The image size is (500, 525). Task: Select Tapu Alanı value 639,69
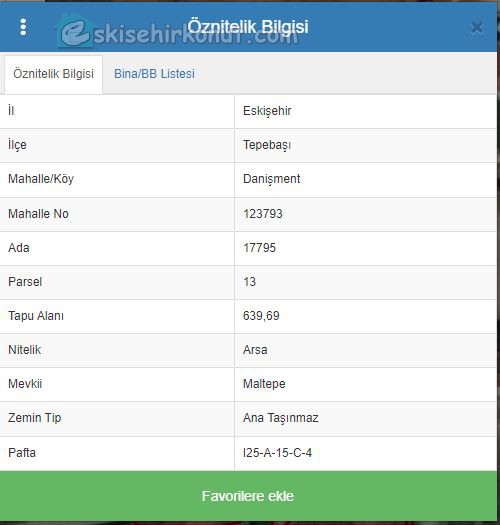[261, 316]
